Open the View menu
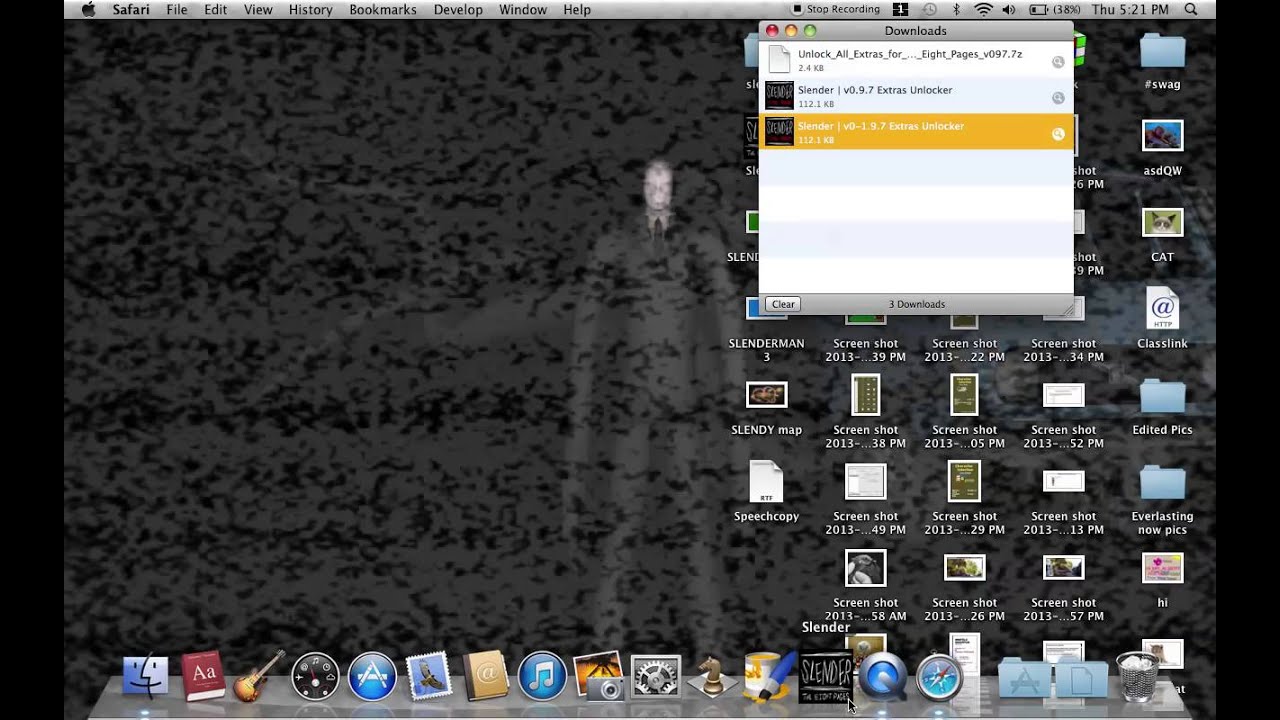This screenshot has width=1280, height=720. (258, 9)
